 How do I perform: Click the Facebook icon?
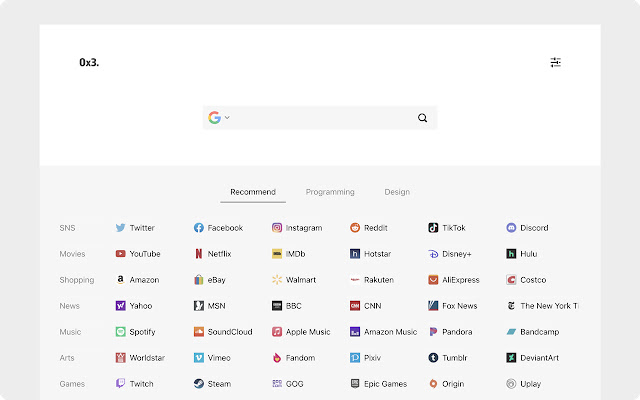198,228
